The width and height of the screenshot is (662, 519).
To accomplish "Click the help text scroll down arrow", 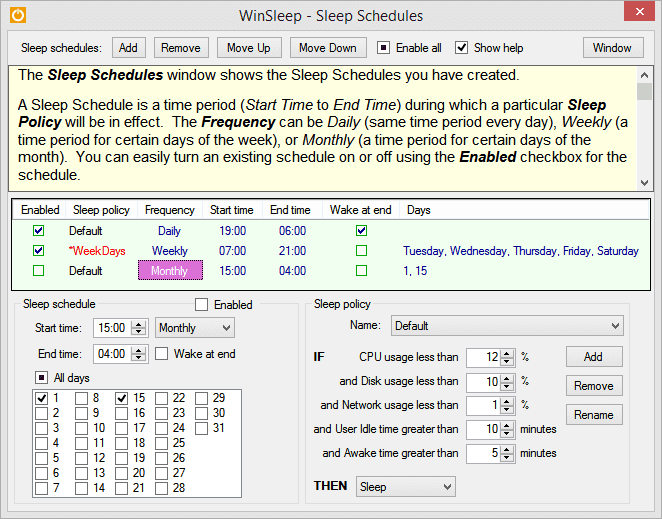I will [644, 182].
